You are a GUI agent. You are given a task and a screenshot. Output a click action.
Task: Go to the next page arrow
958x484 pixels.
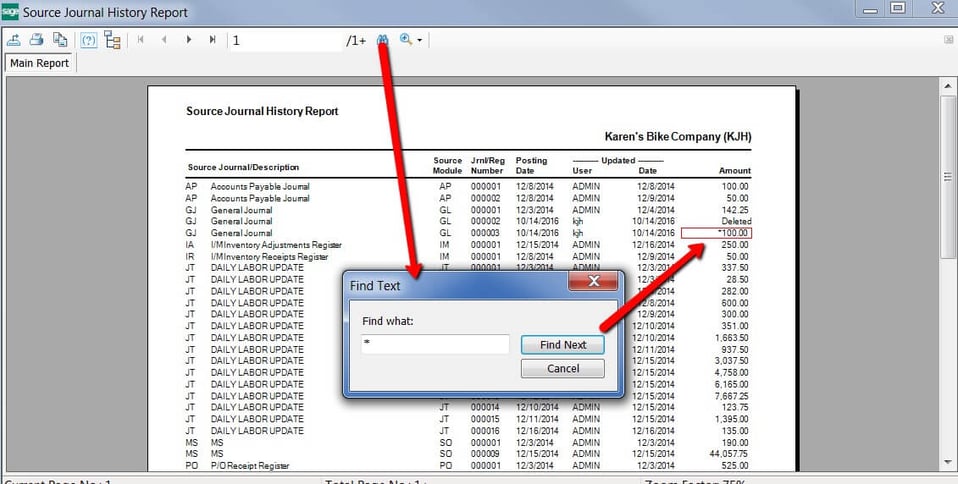click(188, 40)
